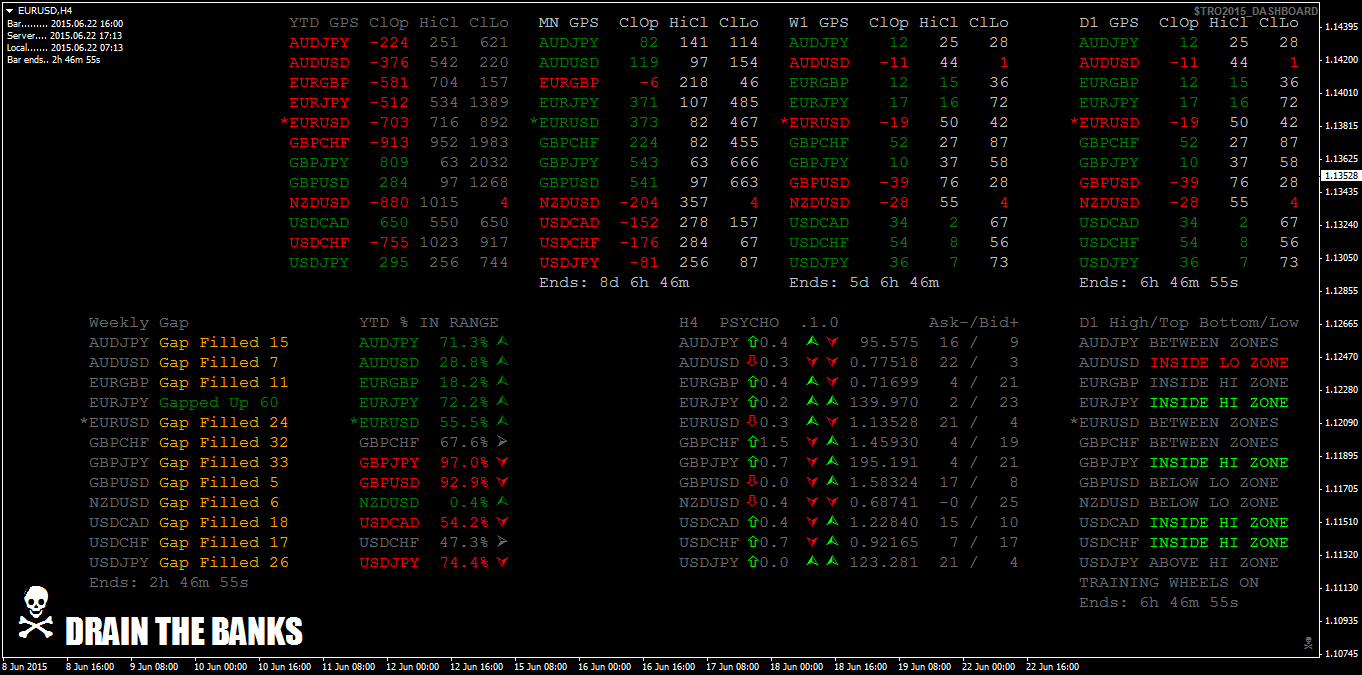Click the MN GPS table header

[x=649, y=22]
